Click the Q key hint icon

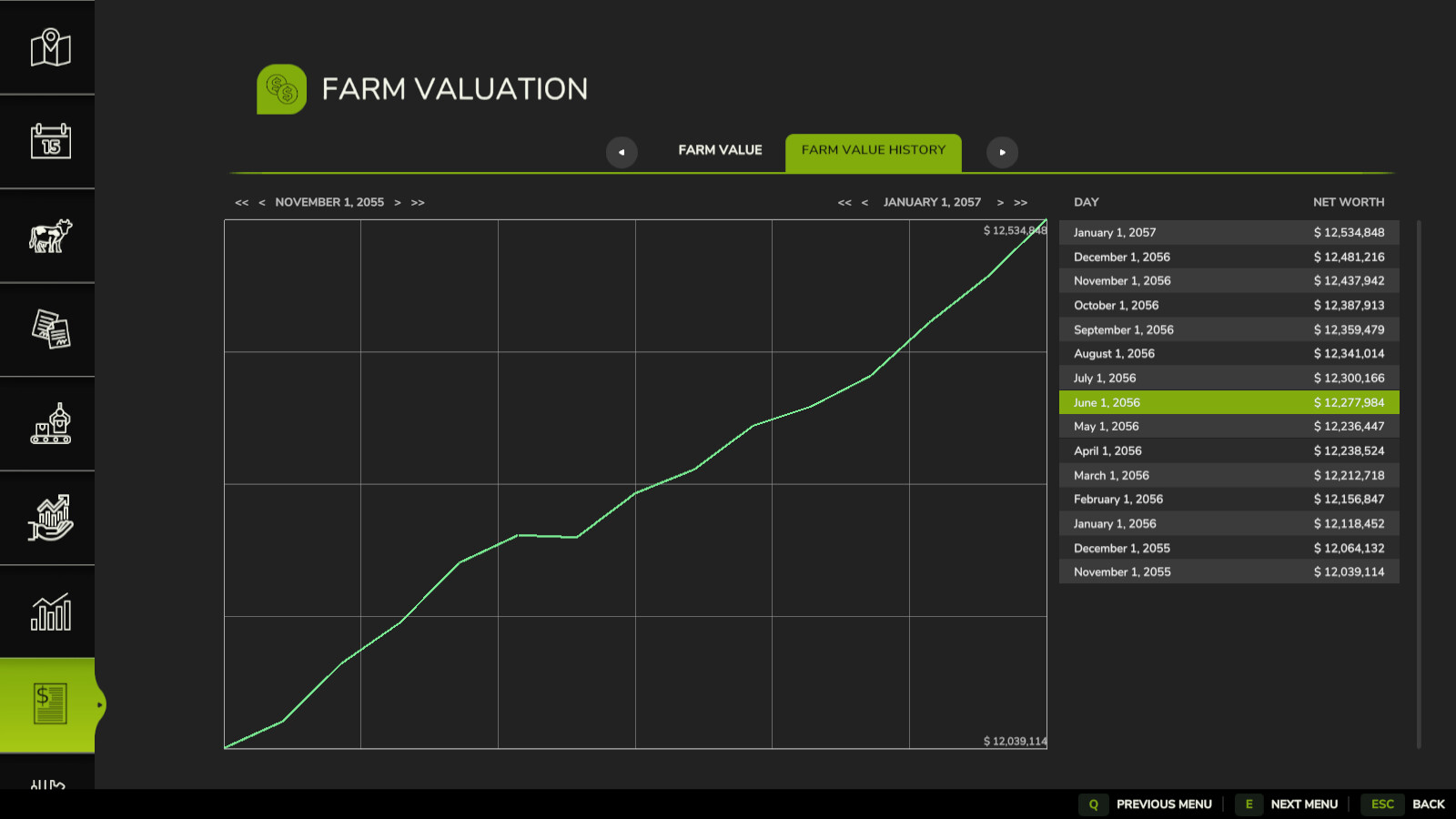coord(1094,804)
